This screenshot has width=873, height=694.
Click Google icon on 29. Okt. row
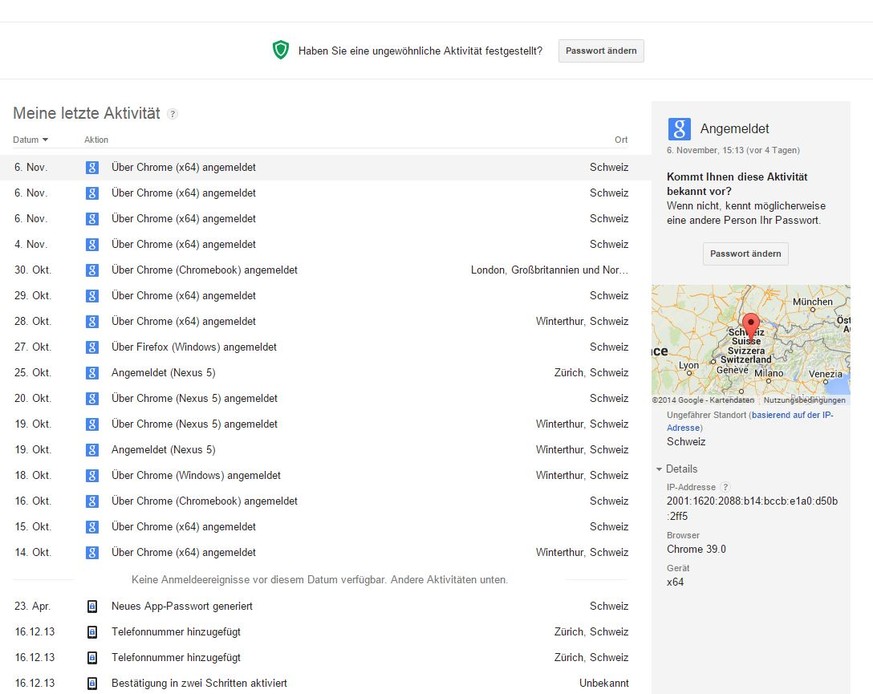tap(92, 296)
